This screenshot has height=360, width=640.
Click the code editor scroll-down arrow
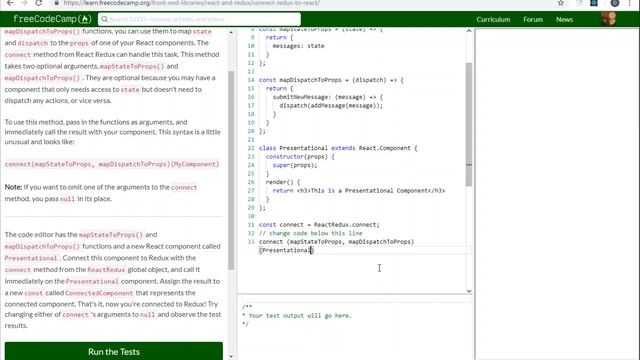pyautogui.click(x=469, y=291)
